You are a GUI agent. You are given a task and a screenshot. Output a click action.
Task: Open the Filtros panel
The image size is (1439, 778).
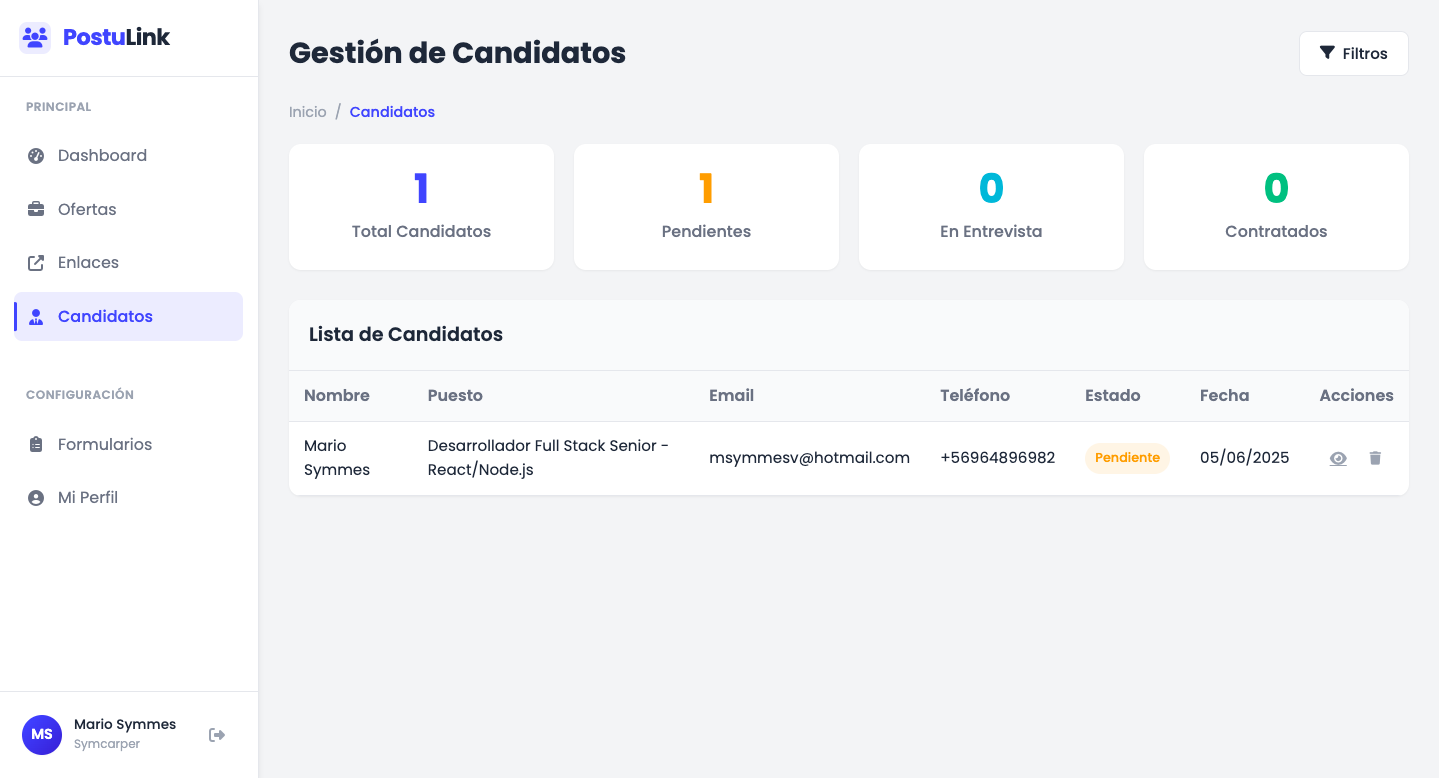point(1353,53)
